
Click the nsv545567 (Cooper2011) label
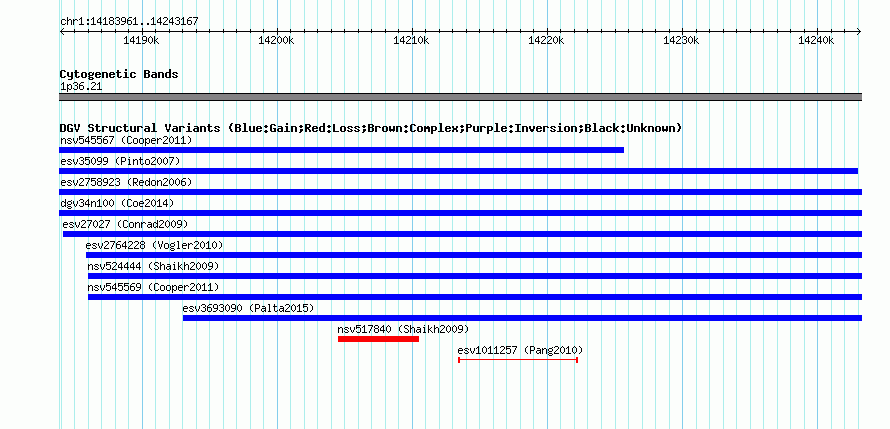pyautogui.click(x=126, y=140)
